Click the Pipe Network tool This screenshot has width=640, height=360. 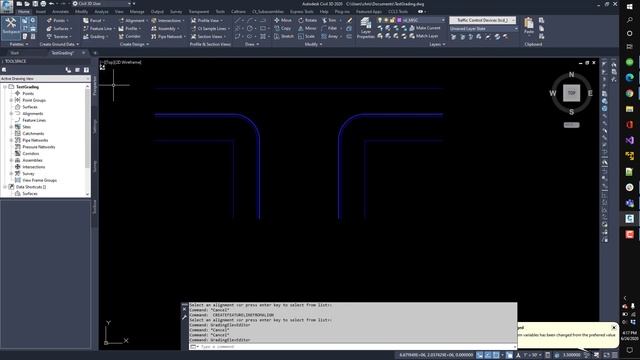(167, 37)
